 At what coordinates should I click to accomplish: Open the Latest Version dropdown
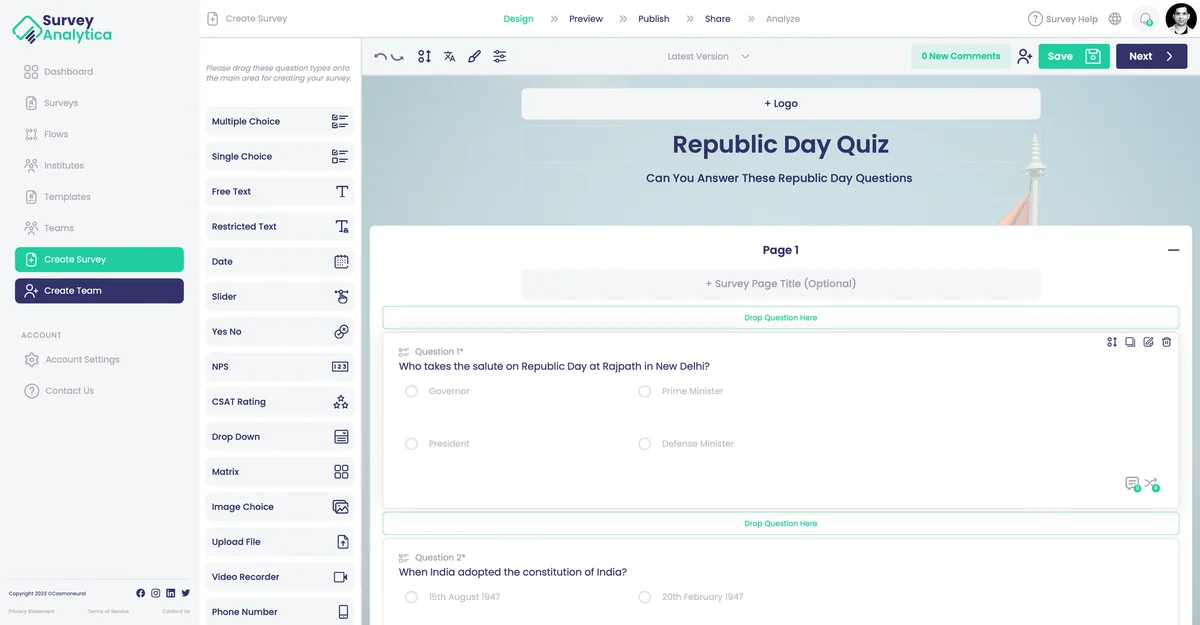pos(708,57)
